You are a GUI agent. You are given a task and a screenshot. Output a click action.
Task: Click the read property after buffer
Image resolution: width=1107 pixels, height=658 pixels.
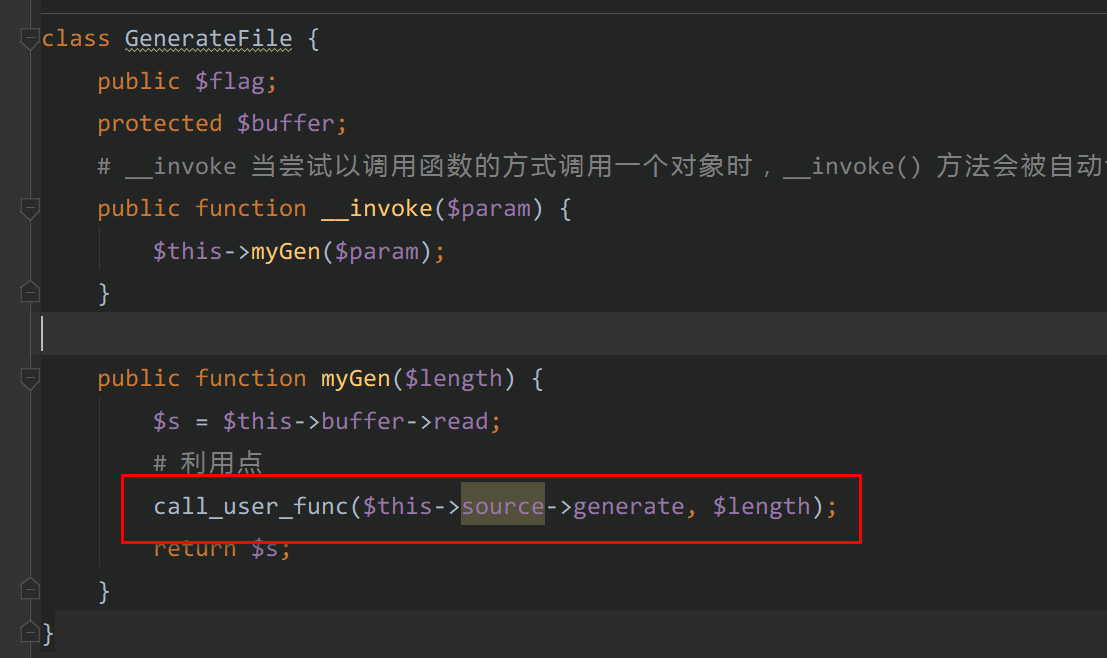click(460, 421)
